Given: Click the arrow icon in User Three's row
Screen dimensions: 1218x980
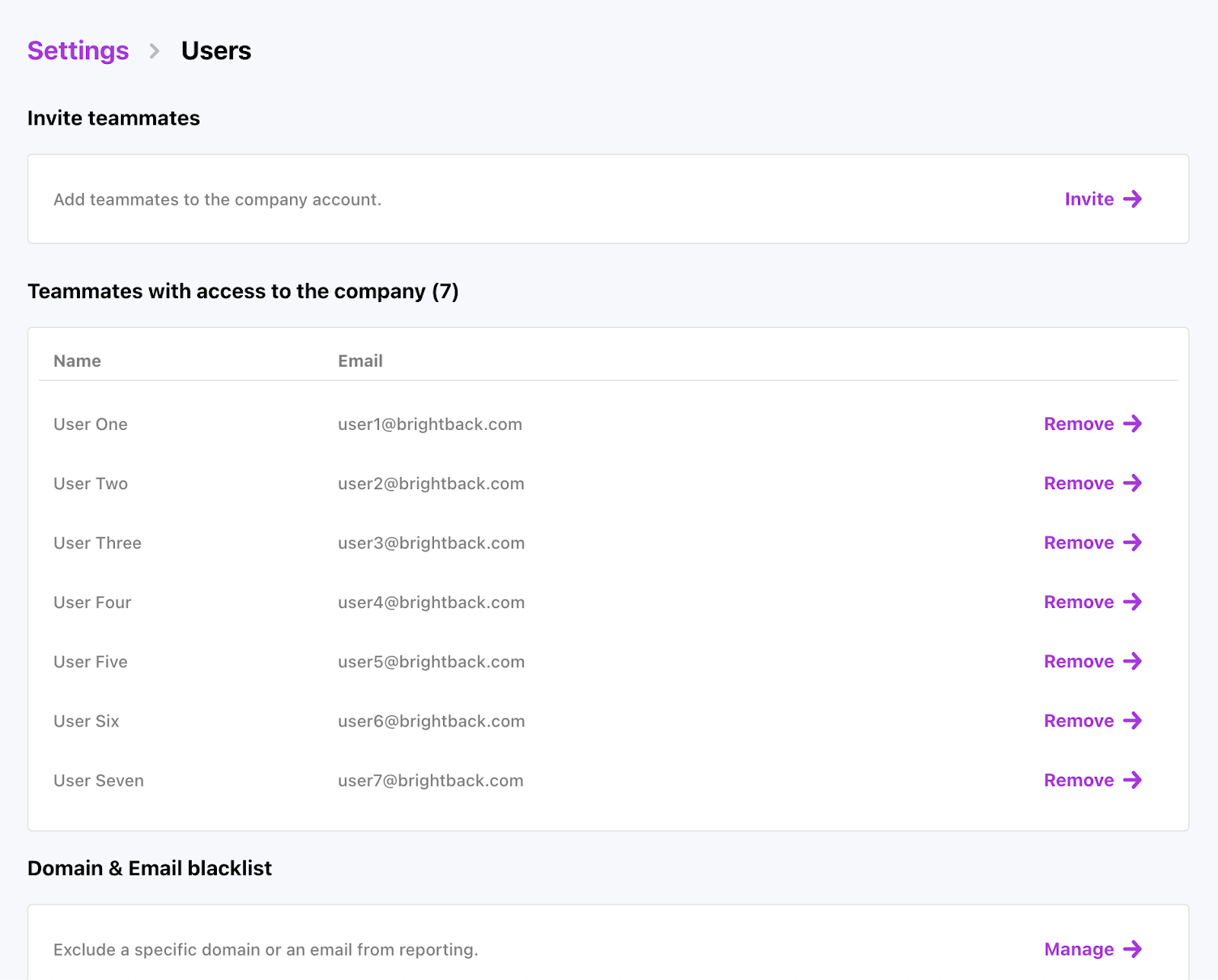Looking at the screenshot, I should click(x=1133, y=542).
